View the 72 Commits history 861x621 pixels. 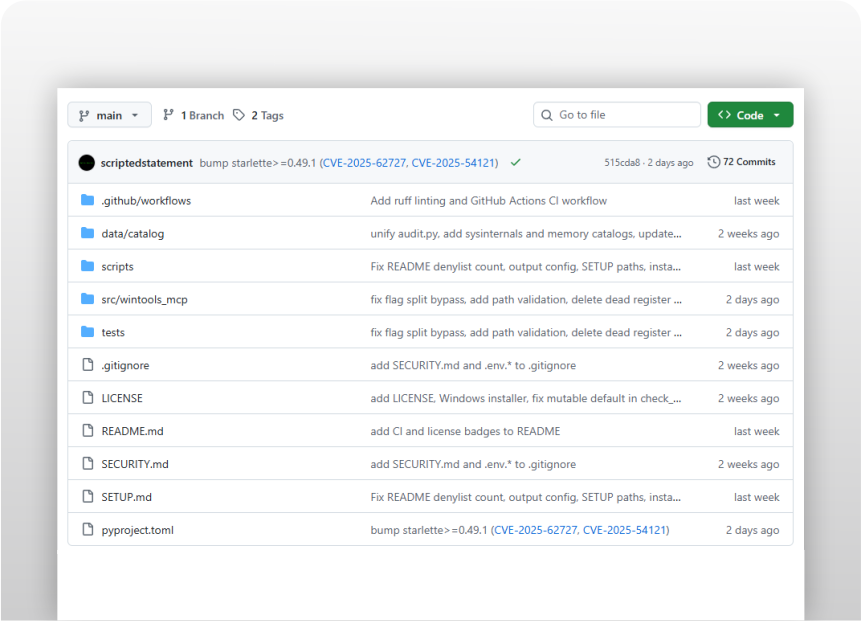(x=748, y=161)
